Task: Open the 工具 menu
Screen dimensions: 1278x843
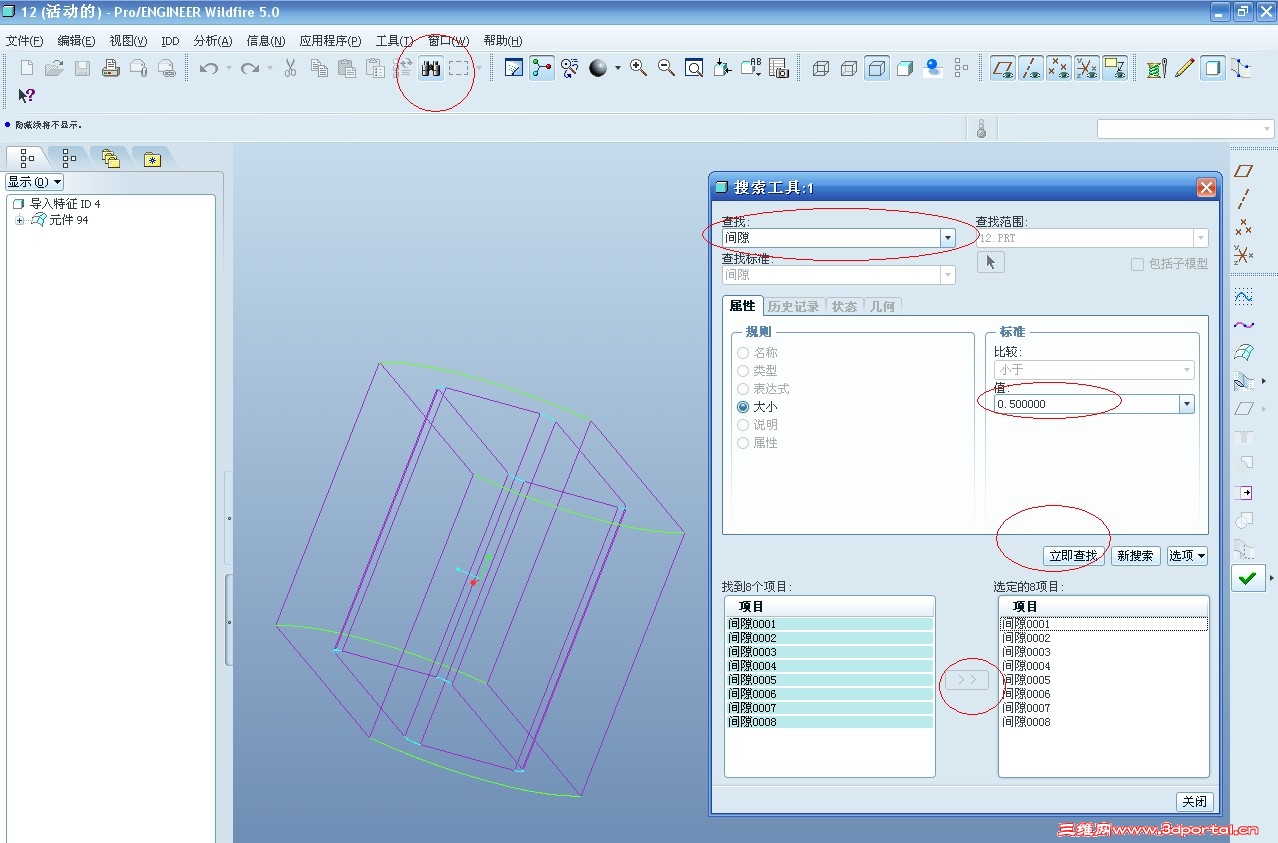Action: (x=394, y=41)
